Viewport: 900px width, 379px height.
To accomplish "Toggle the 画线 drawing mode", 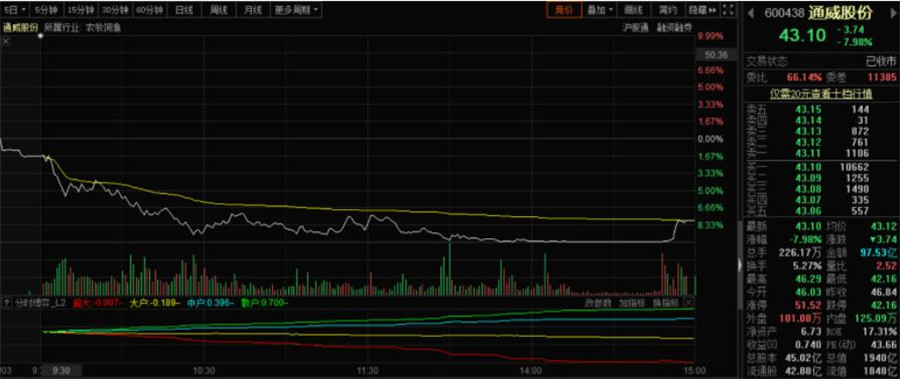I will (633, 10).
